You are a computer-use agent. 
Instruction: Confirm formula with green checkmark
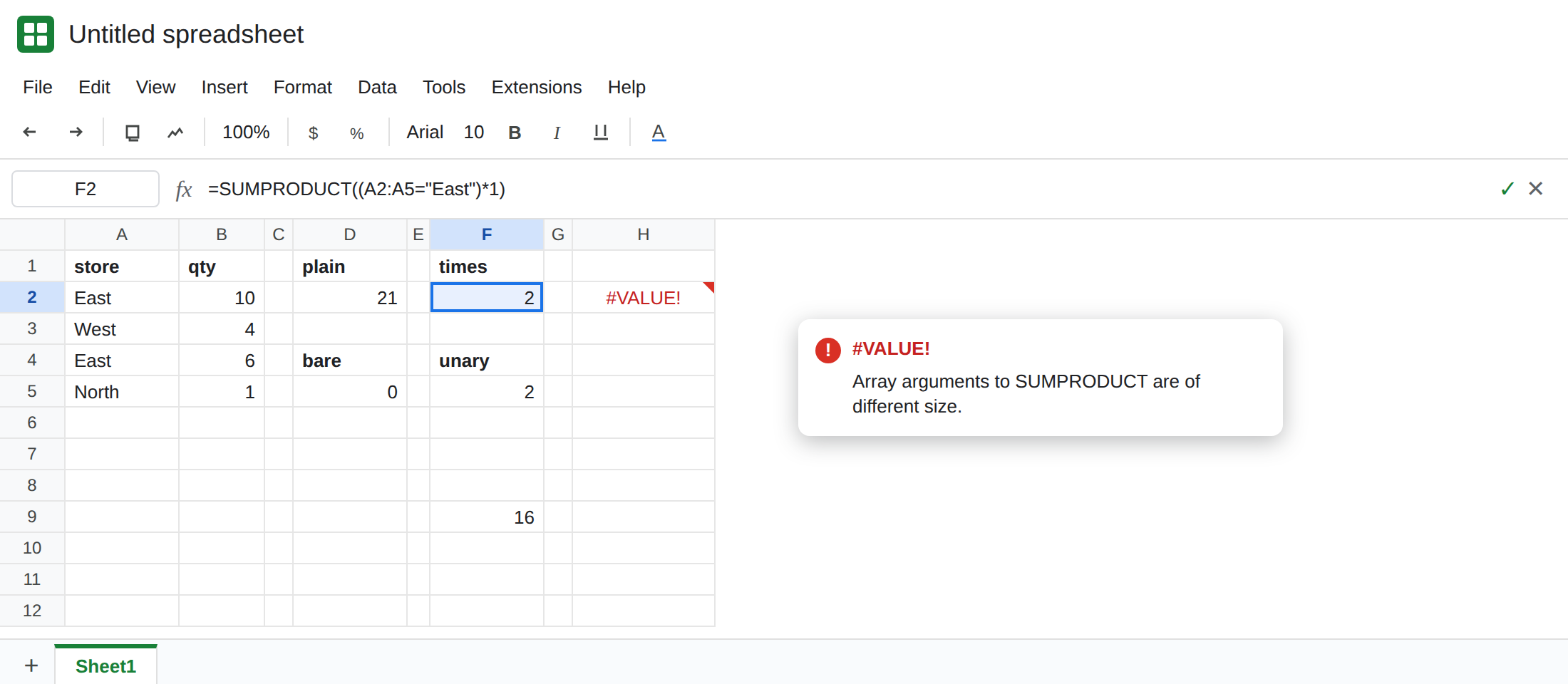pyautogui.click(x=1507, y=189)
